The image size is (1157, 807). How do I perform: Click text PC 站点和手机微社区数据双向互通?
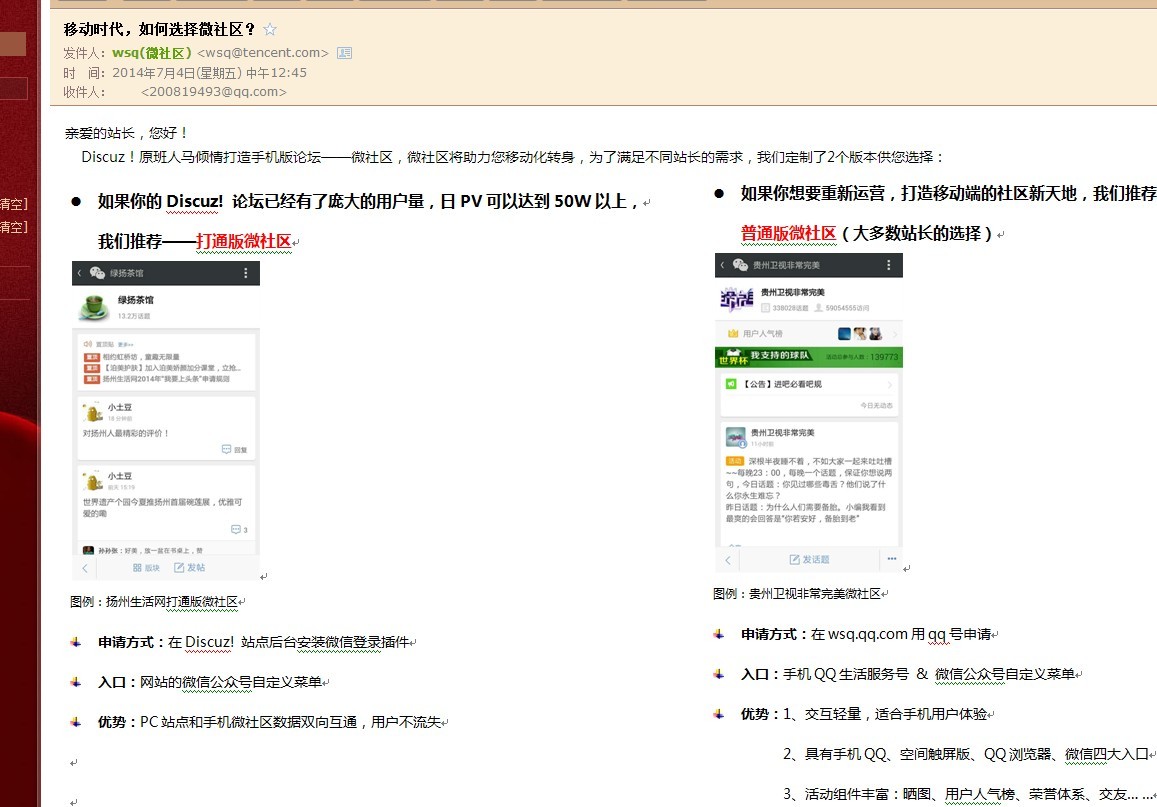tap(249, 722)
